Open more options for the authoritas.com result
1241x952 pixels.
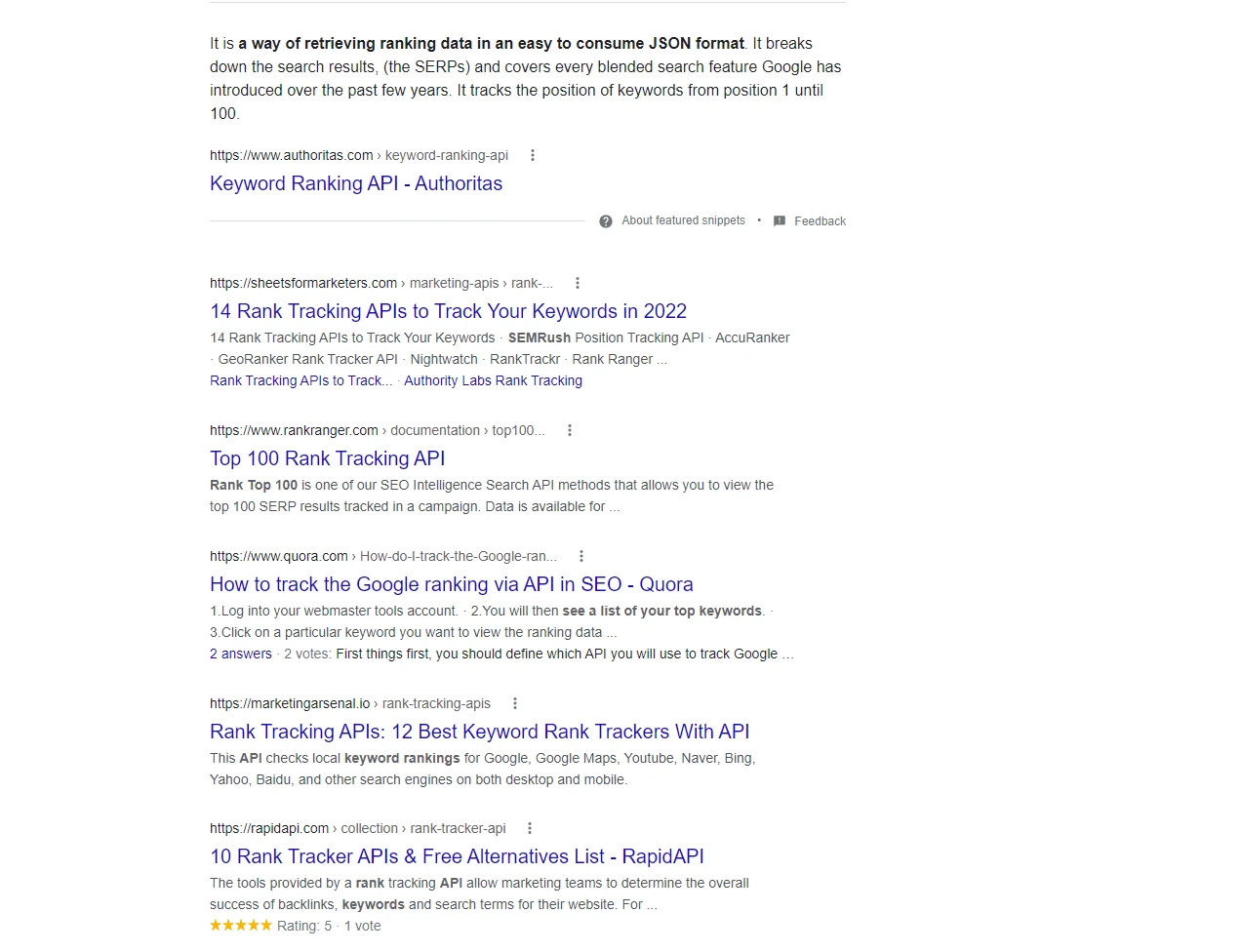point(532,155)
